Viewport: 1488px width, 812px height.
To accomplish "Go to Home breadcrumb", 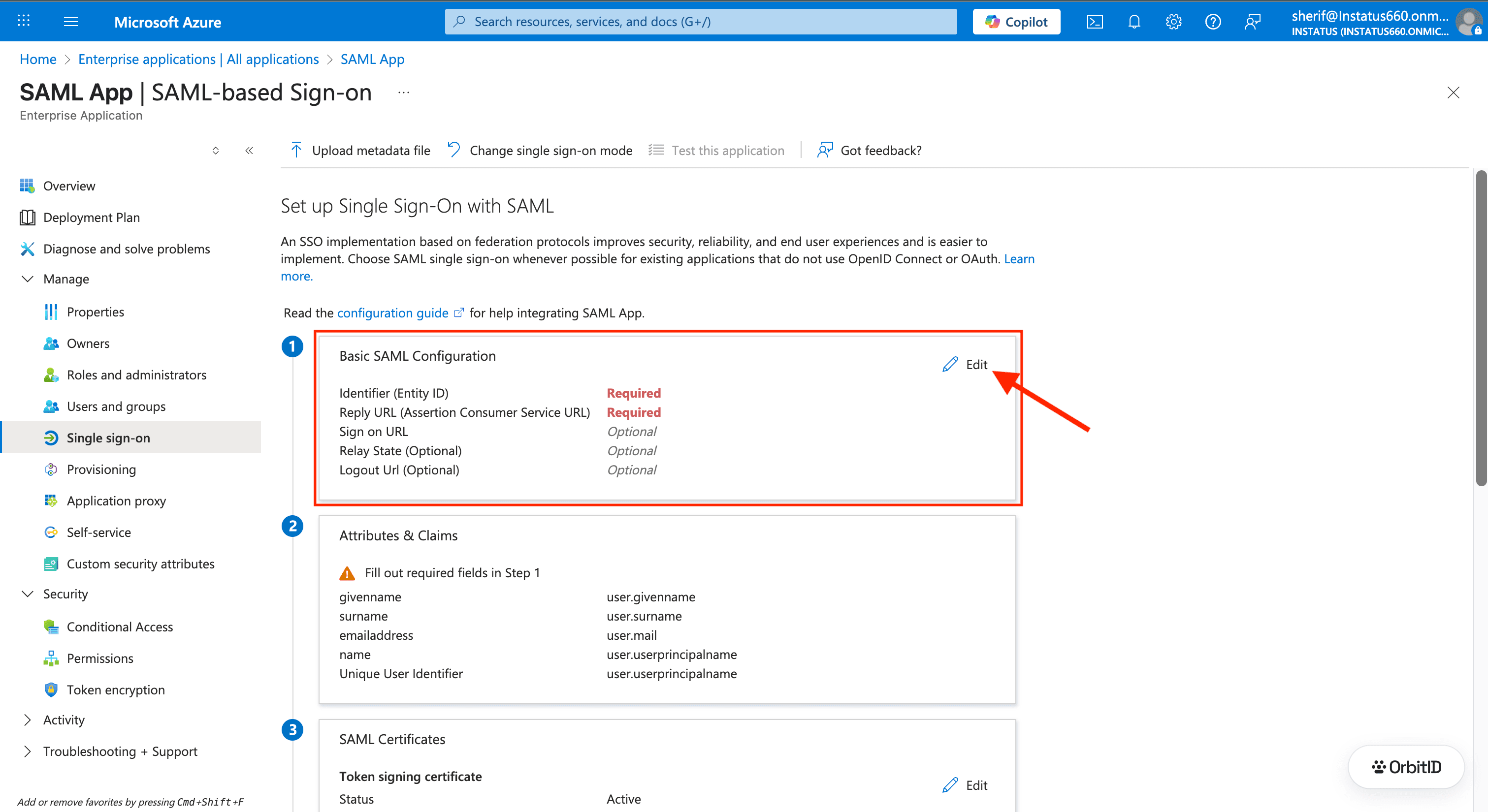I will [38, 59].
